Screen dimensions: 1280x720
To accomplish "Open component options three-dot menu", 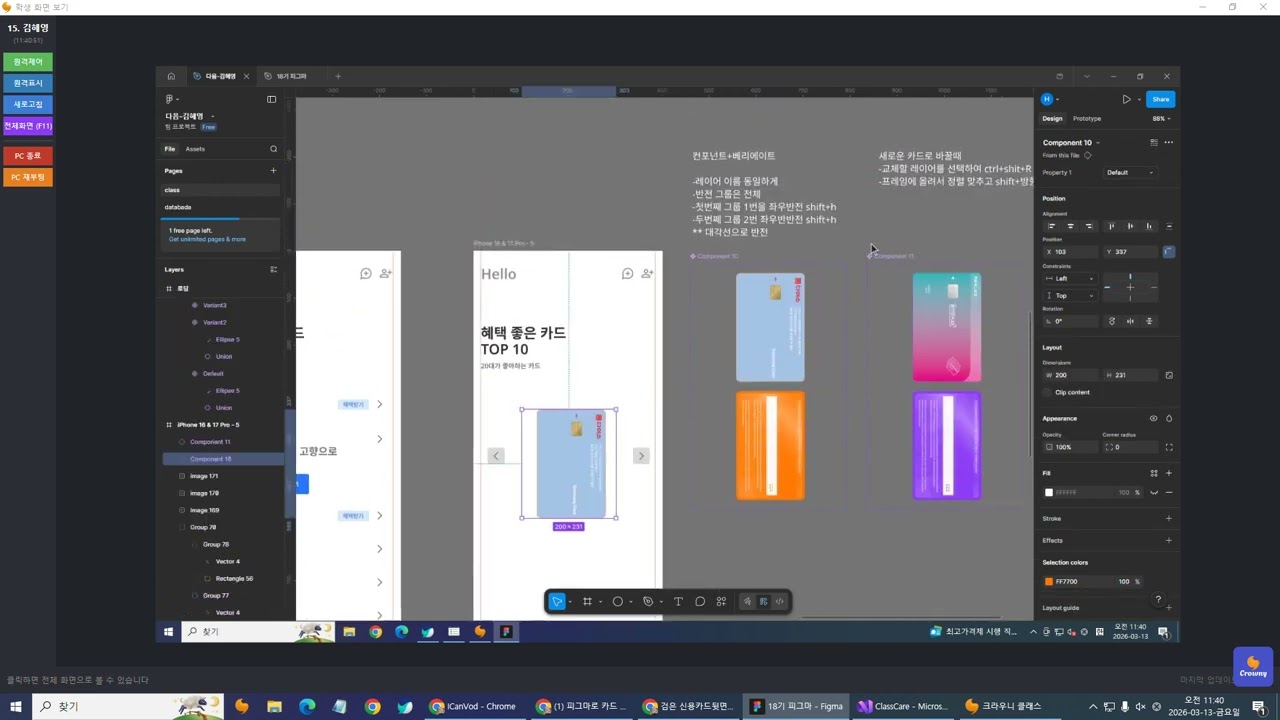I will click(1168, 142).
